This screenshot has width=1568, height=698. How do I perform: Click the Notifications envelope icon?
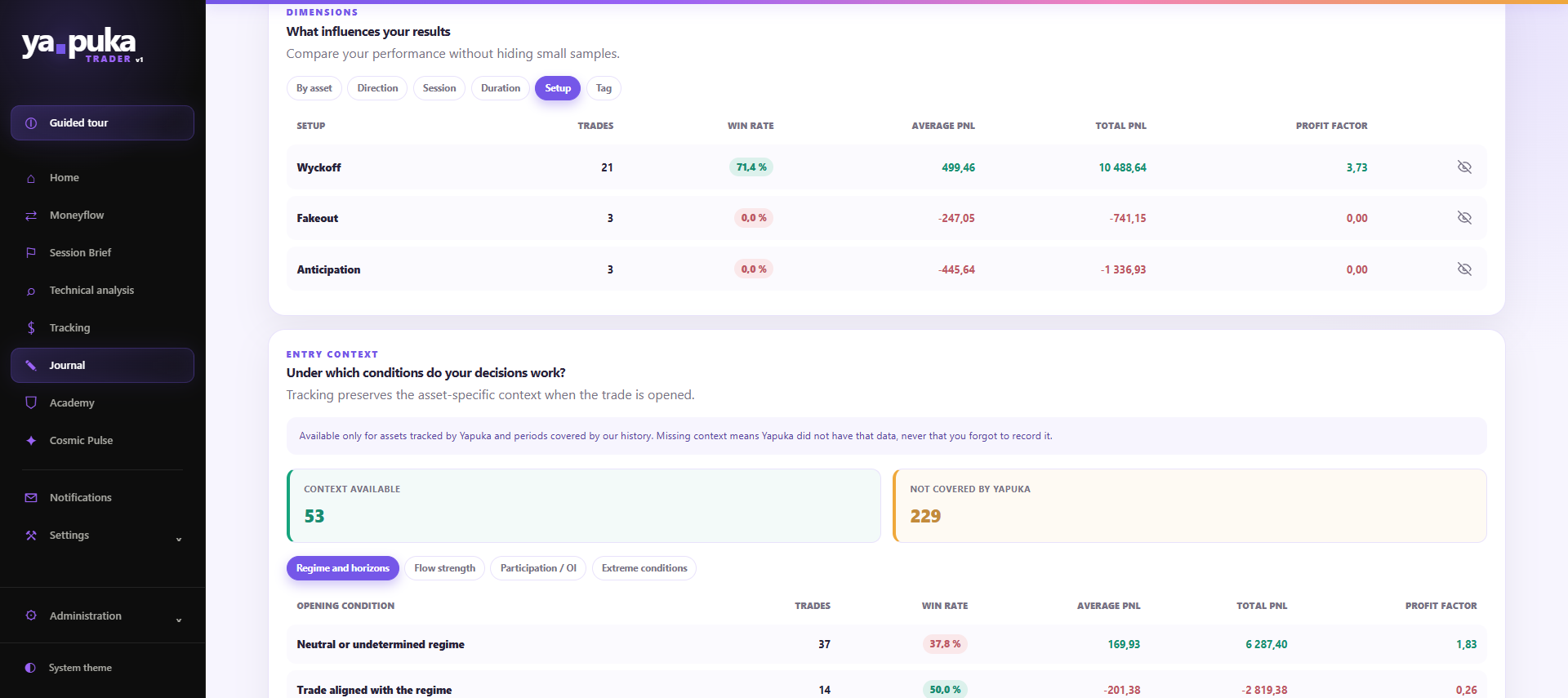[x=31, y=498]
